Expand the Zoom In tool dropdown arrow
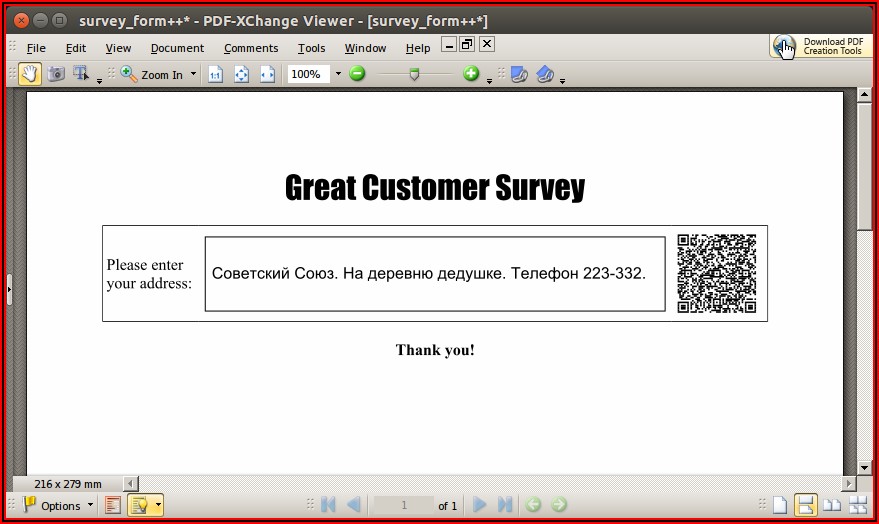This screenshot has width=879, height=524. 193,74
